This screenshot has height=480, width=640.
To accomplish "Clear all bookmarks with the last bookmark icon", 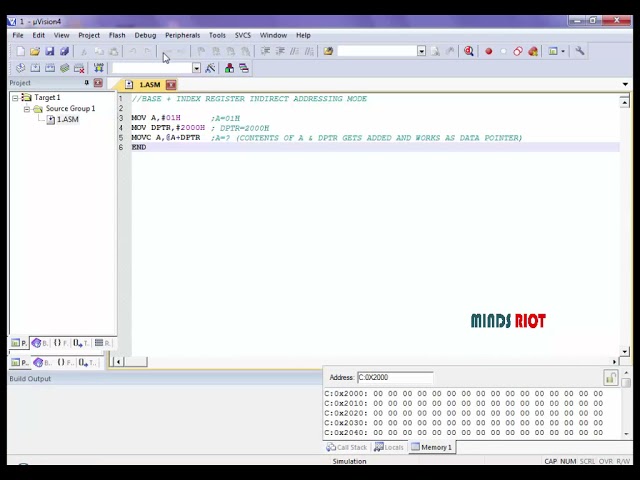I will [245, 51].
